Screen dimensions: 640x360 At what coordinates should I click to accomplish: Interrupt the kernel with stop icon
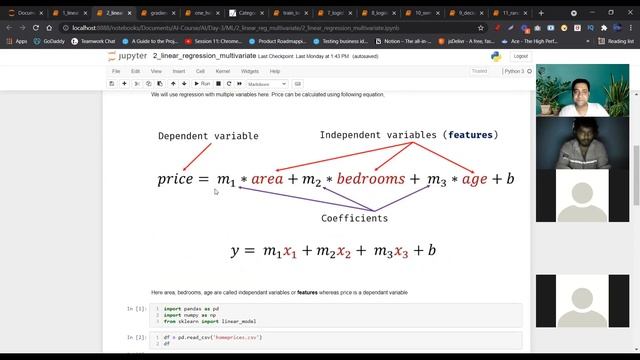click(218, 84)
